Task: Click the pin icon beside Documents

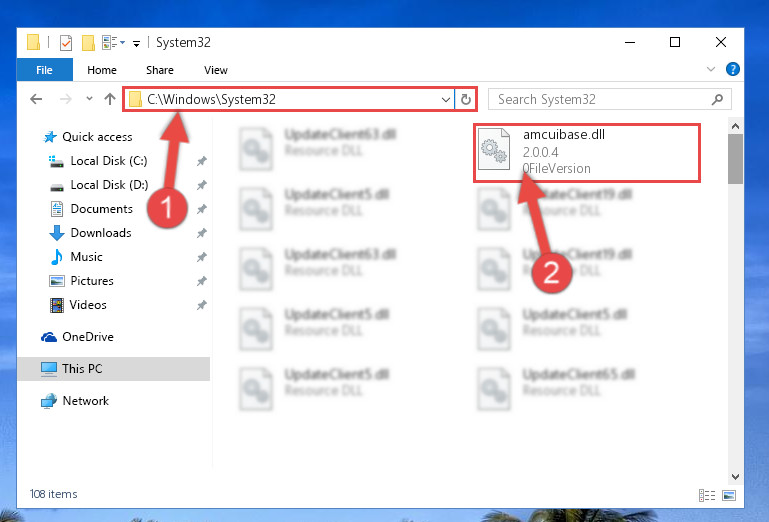Action: point(202,209)
